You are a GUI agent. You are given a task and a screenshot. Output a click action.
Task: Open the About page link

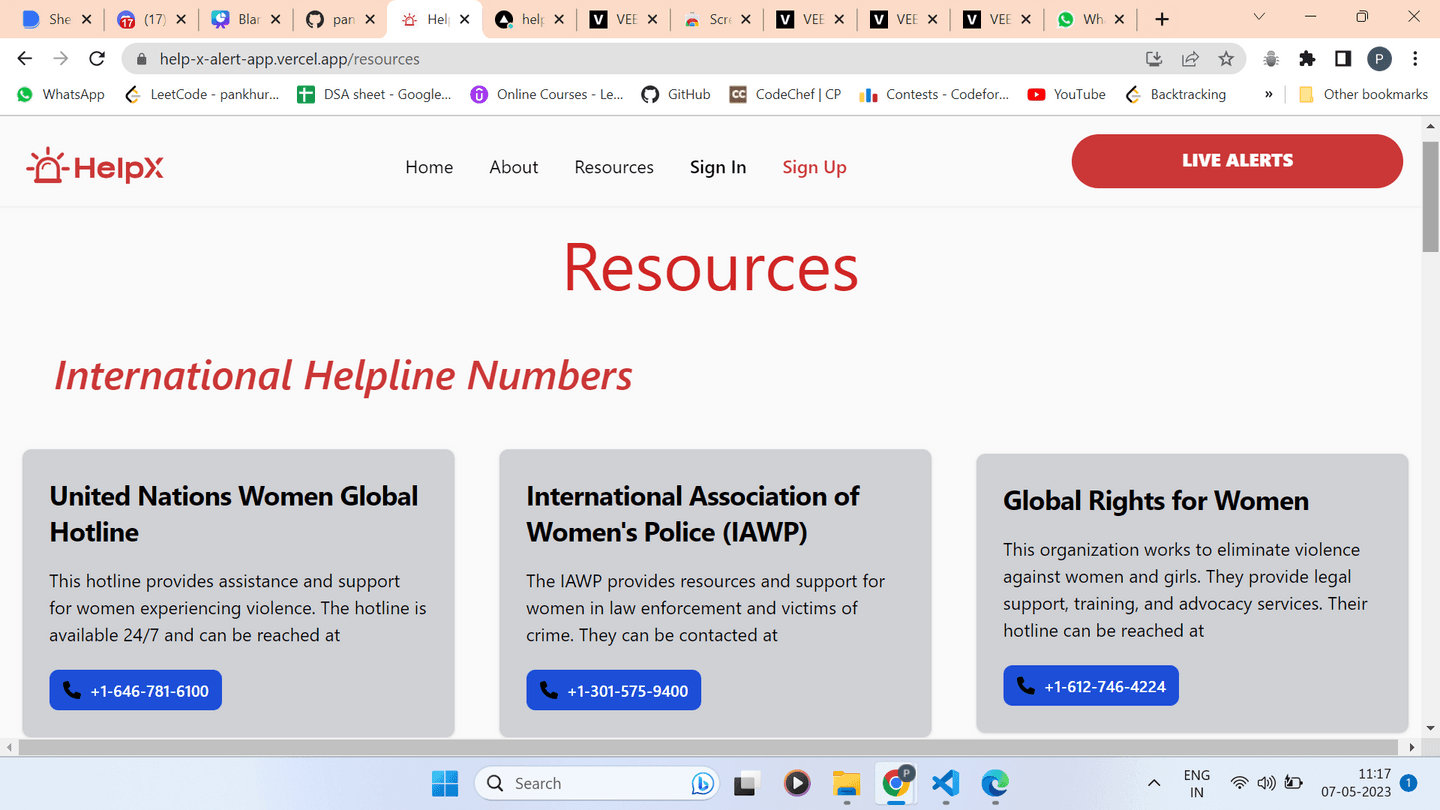coord(514,167)
